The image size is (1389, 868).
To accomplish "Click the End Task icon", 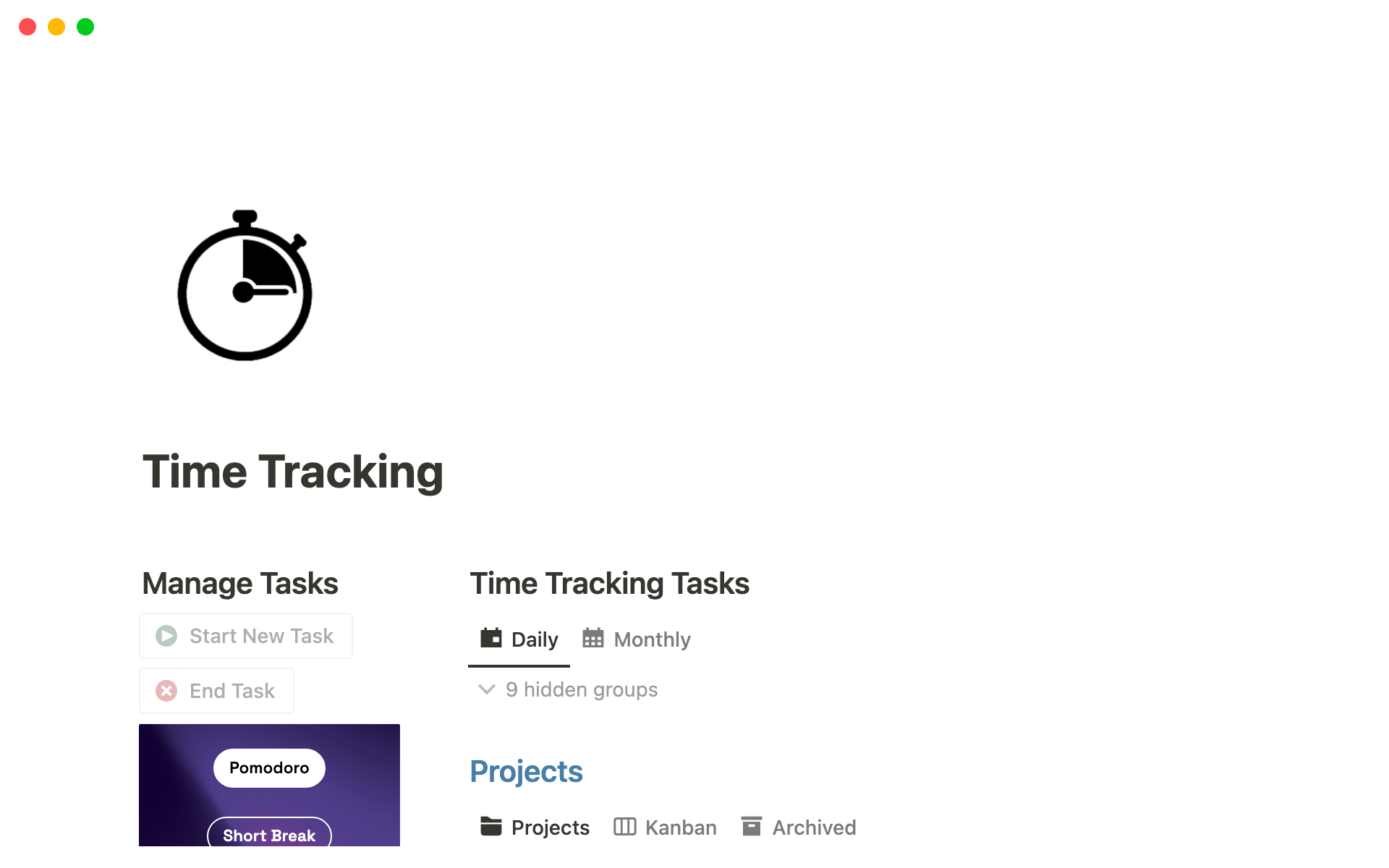I will (x=166, y=690).
